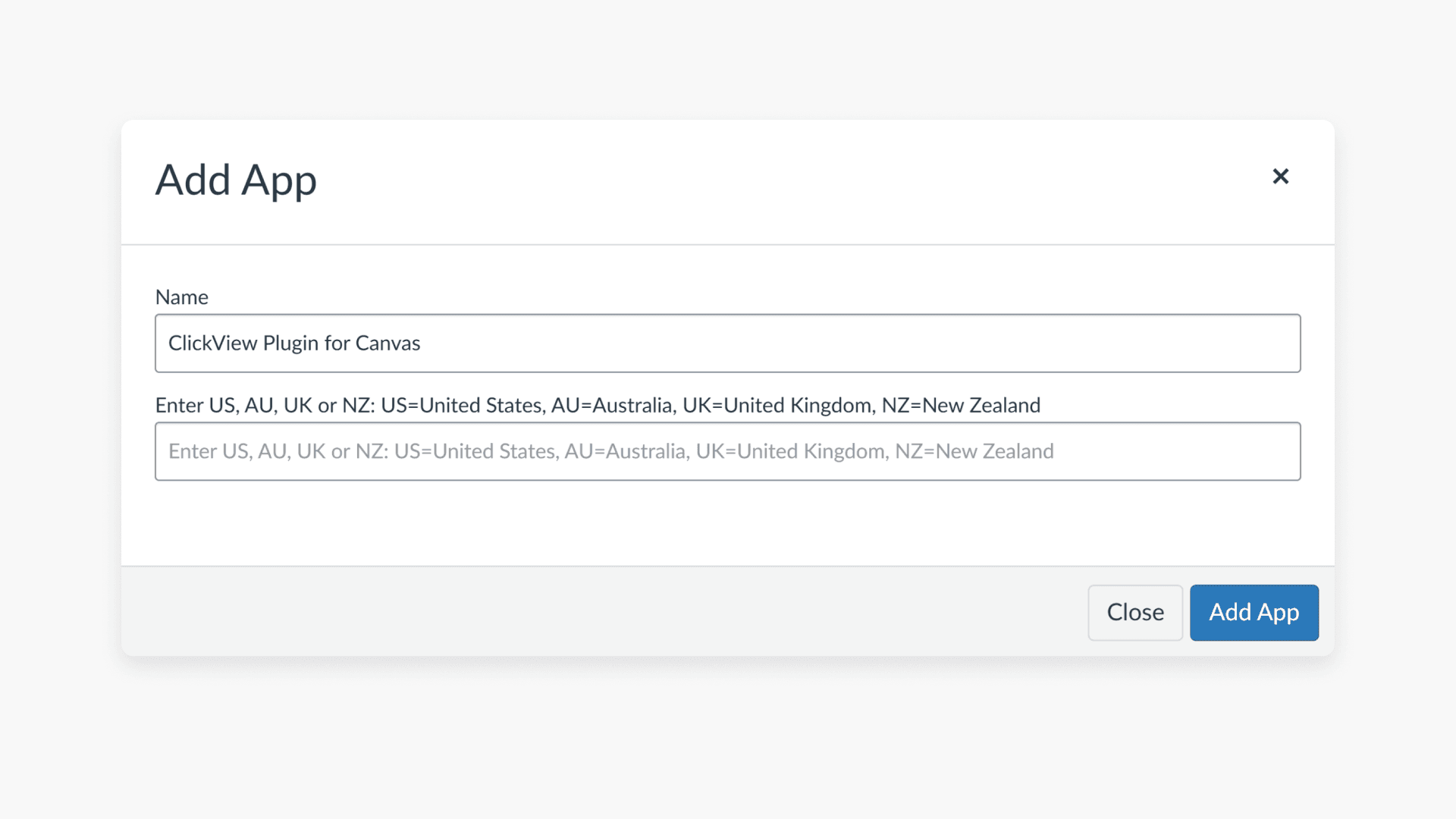This screenshot has width=1456, height=819.
Task: Select the ClickView Plugin for Canvas text
Action: click(x=294, y=343)
